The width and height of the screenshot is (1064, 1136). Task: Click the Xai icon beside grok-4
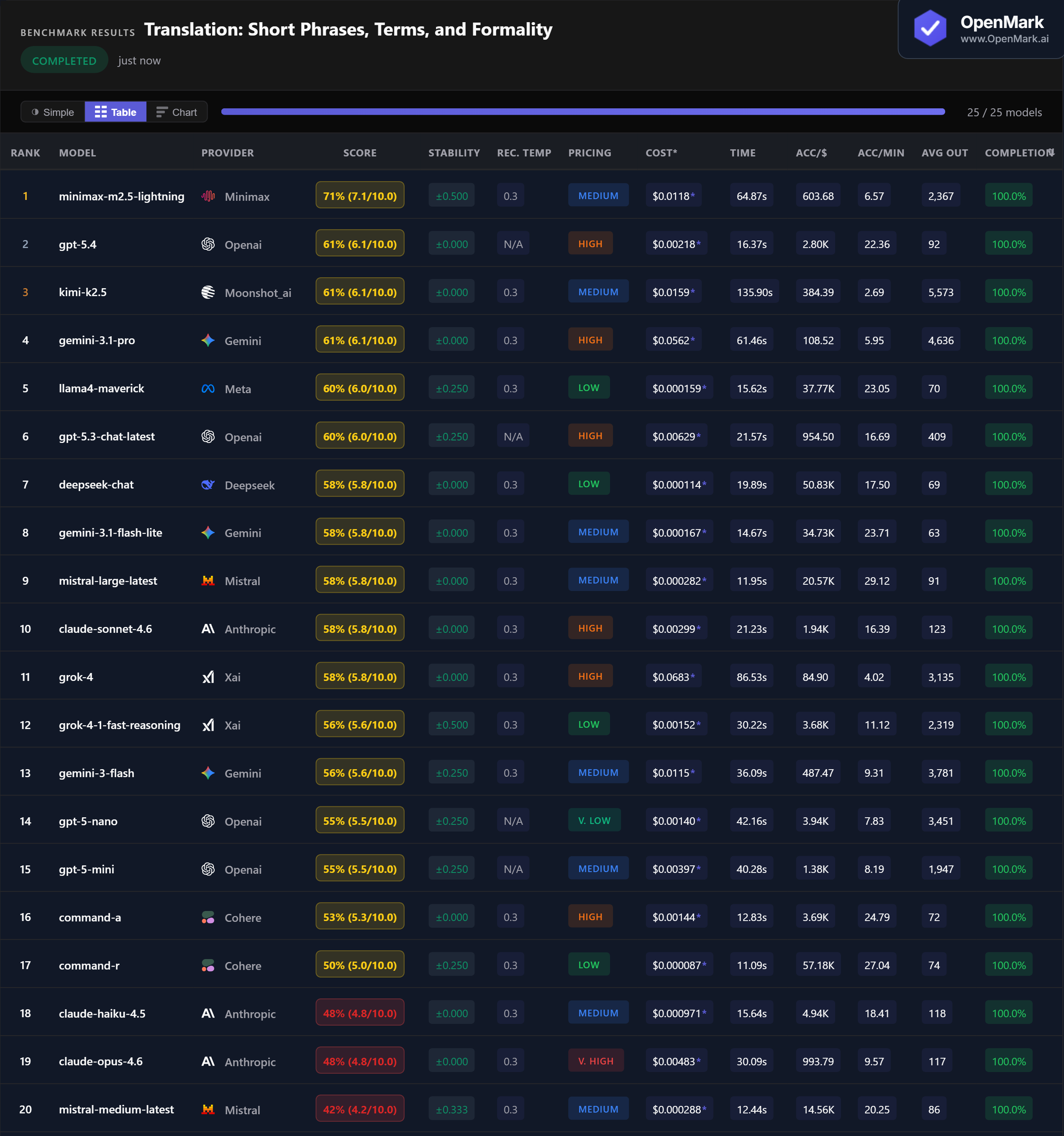(x=208, y=677)
